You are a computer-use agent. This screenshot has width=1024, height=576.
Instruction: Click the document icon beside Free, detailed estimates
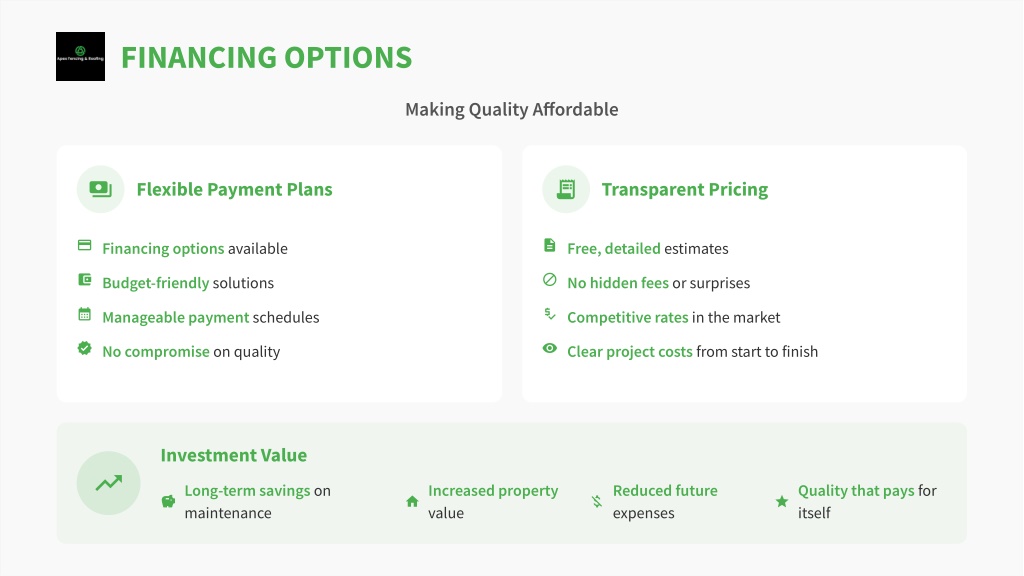(x=550, y=246)
